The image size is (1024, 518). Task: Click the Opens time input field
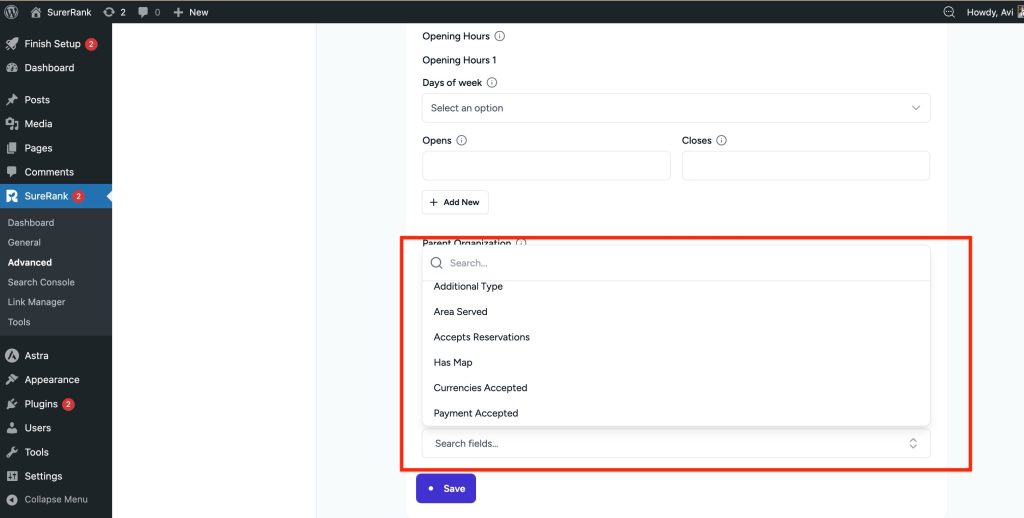pos(546,166)
